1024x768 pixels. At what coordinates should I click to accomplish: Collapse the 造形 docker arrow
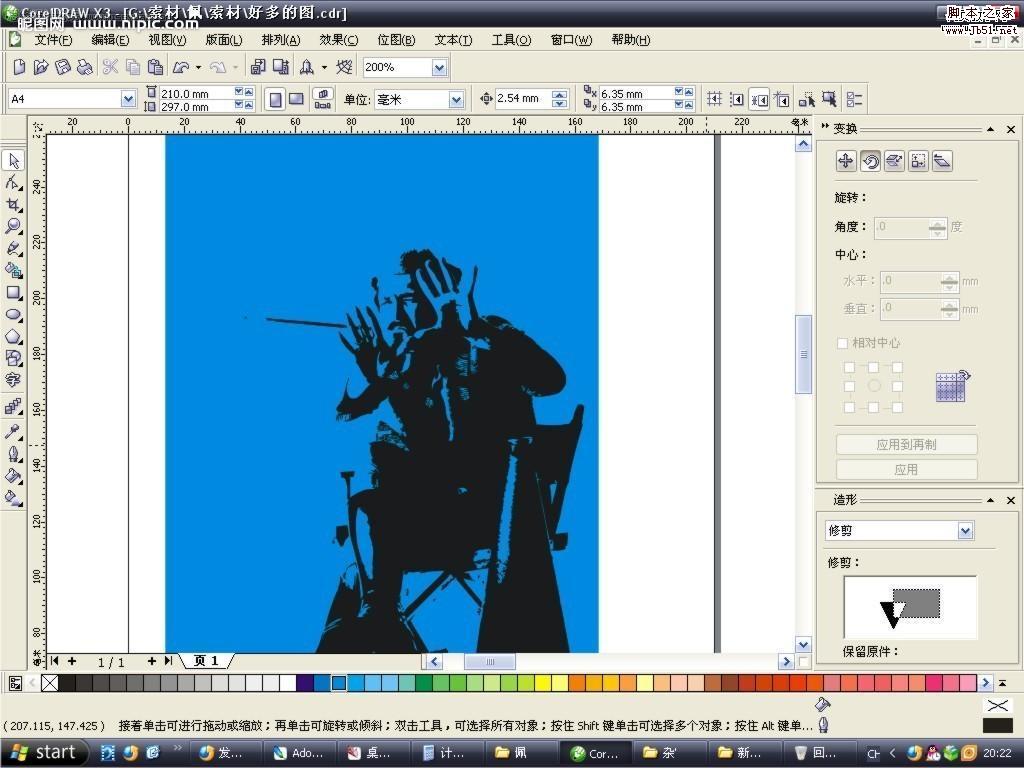[x=990, y=500]
